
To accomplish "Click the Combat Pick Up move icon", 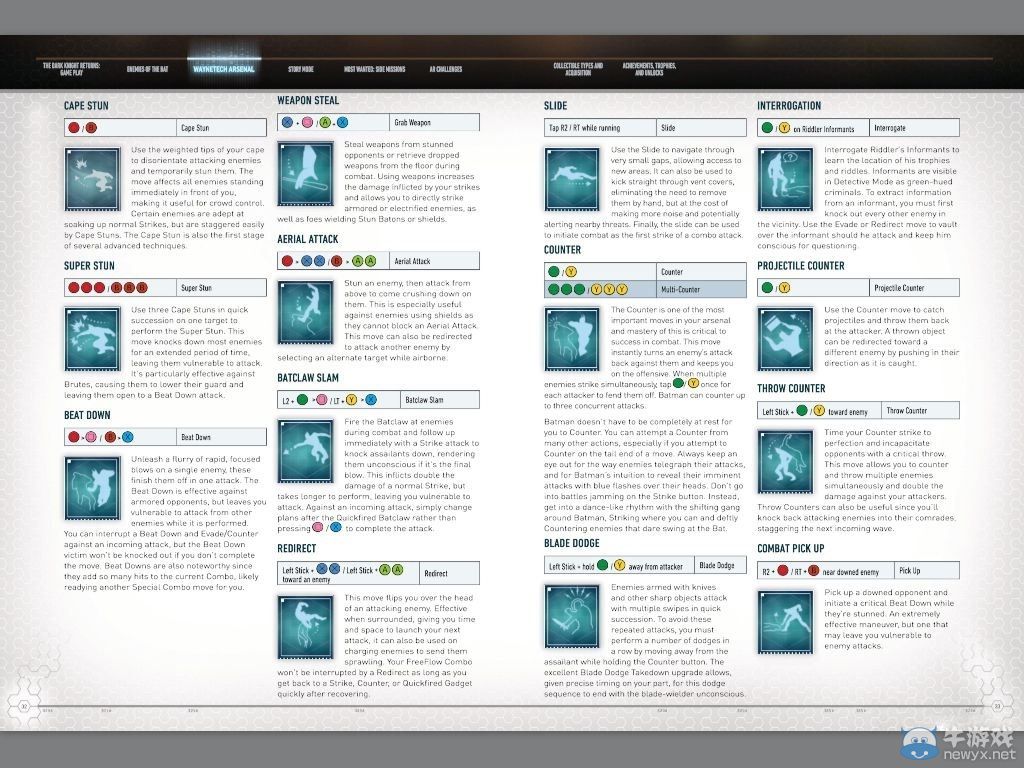I will click(x=786, y=618).
